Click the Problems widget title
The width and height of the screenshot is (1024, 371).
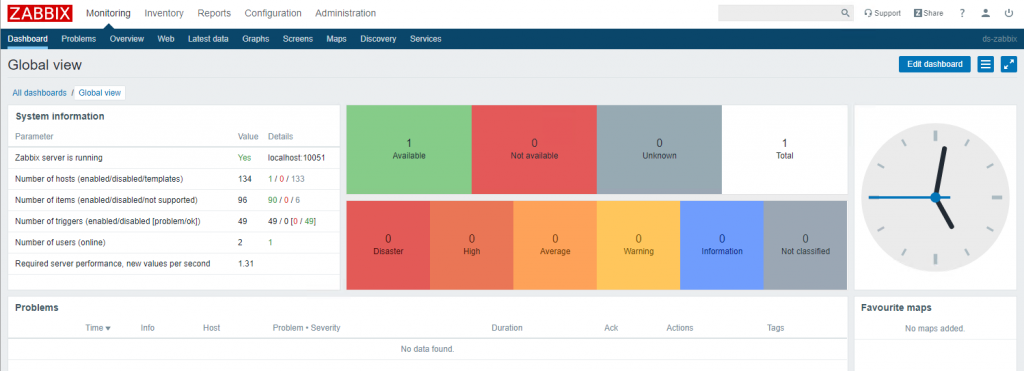coord(37,308)
